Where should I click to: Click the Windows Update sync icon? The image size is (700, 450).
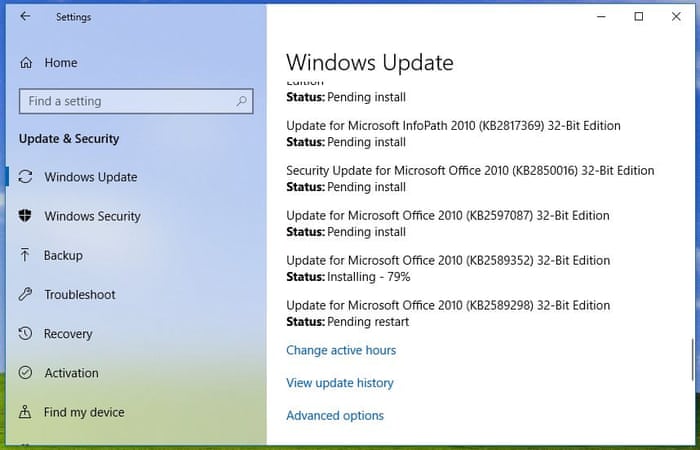click(x=26, y=177)
